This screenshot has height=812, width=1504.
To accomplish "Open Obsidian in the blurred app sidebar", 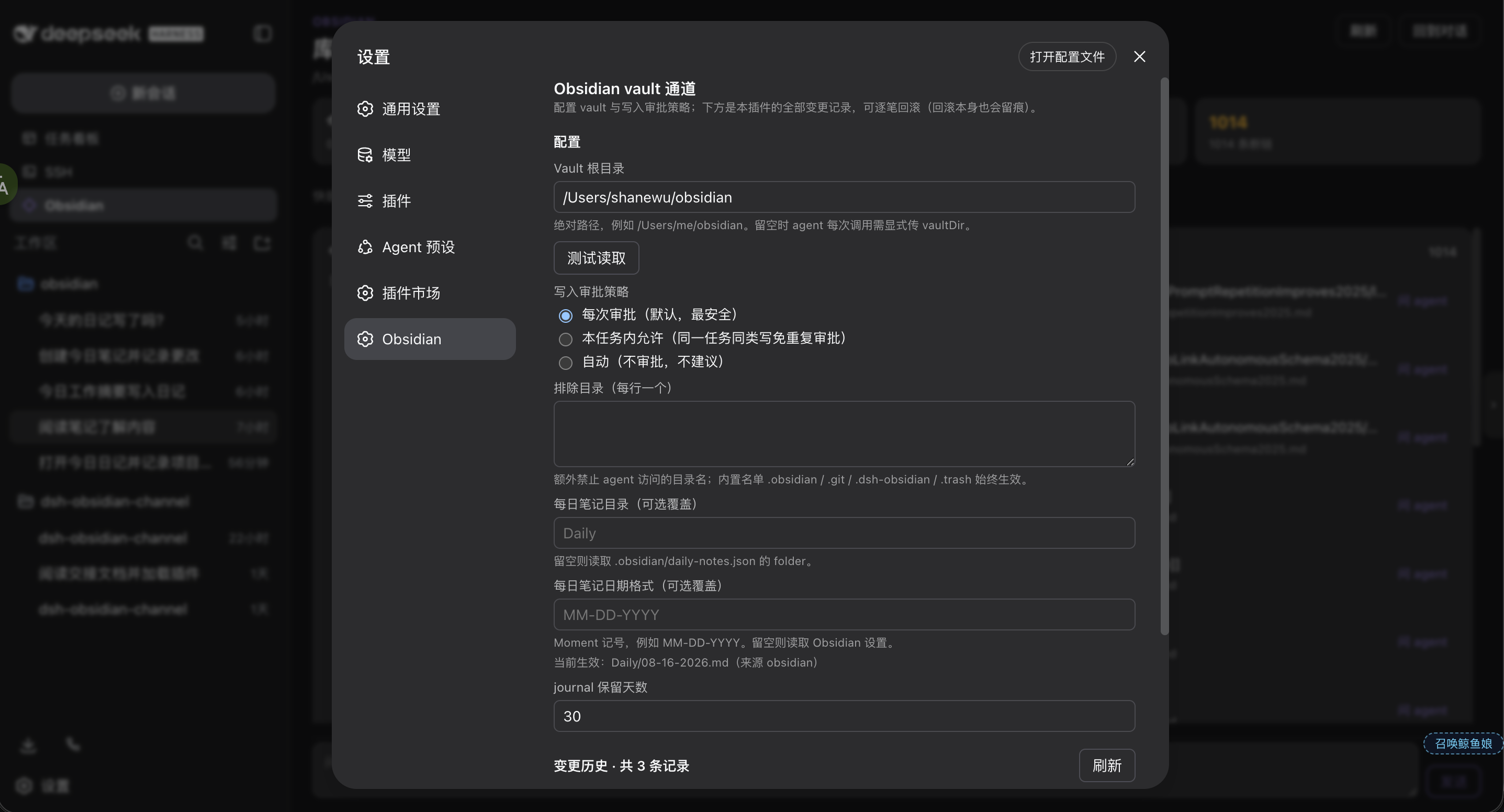I will click(143, 206).
